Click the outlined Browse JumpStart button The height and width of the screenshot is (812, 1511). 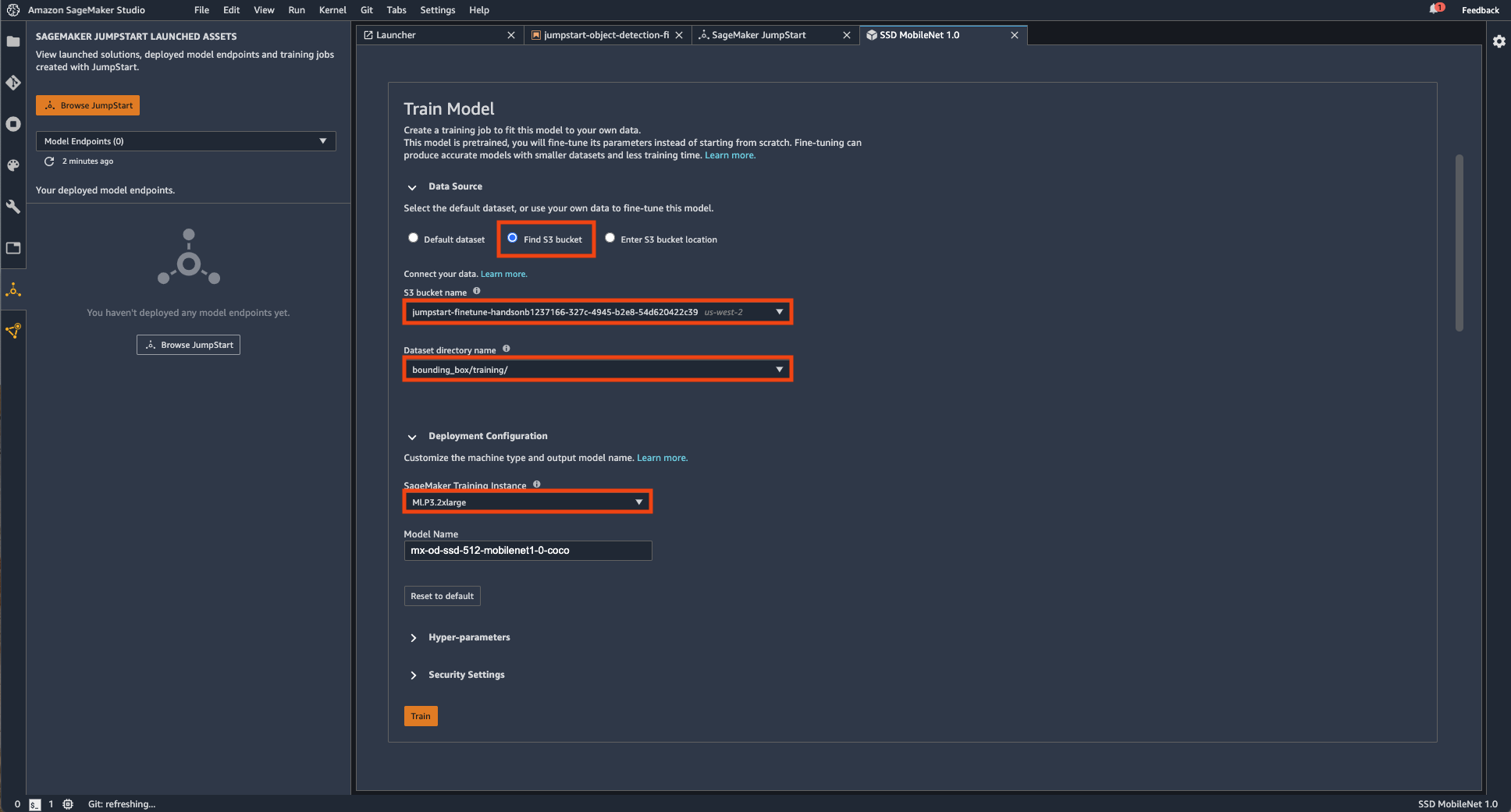click(x=188, y=345)
